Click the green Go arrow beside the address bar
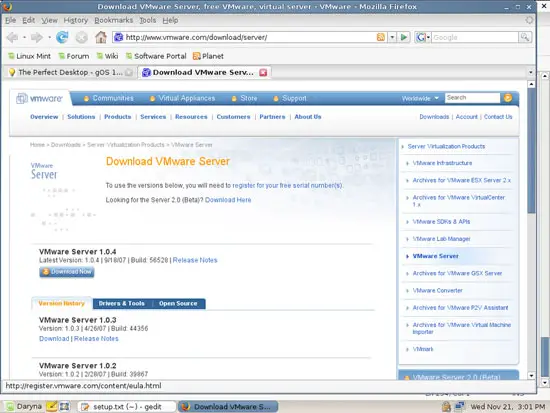 (x=404, y=37)
